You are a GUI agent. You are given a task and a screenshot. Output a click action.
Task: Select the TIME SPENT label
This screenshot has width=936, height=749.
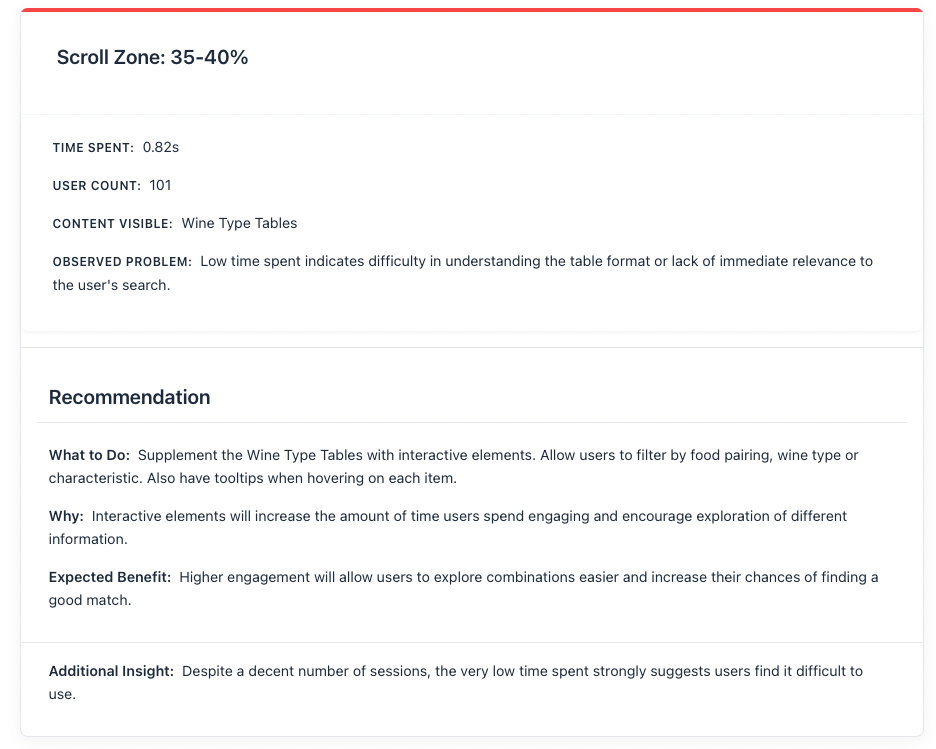(x=93, y=147)
